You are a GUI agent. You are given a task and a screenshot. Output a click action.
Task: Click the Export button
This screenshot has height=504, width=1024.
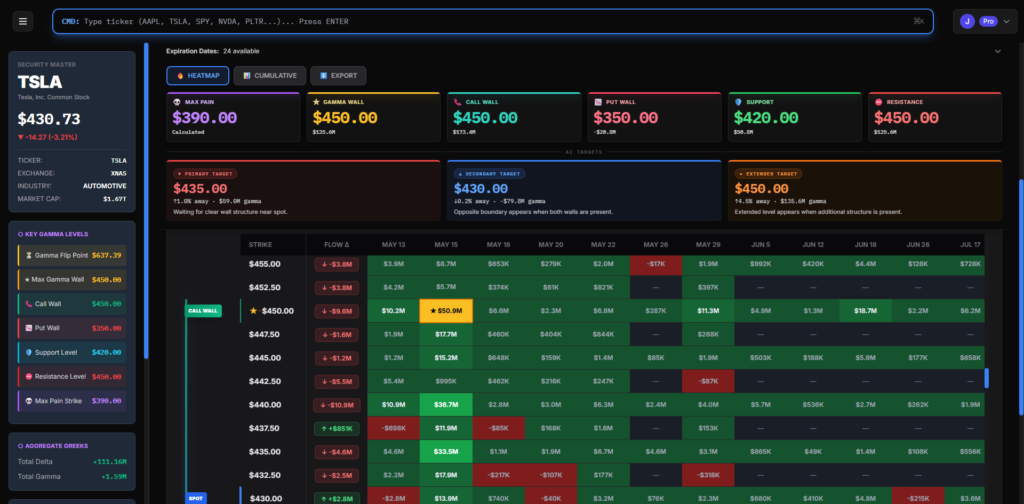pyautogui.click(x=338, y=76)
